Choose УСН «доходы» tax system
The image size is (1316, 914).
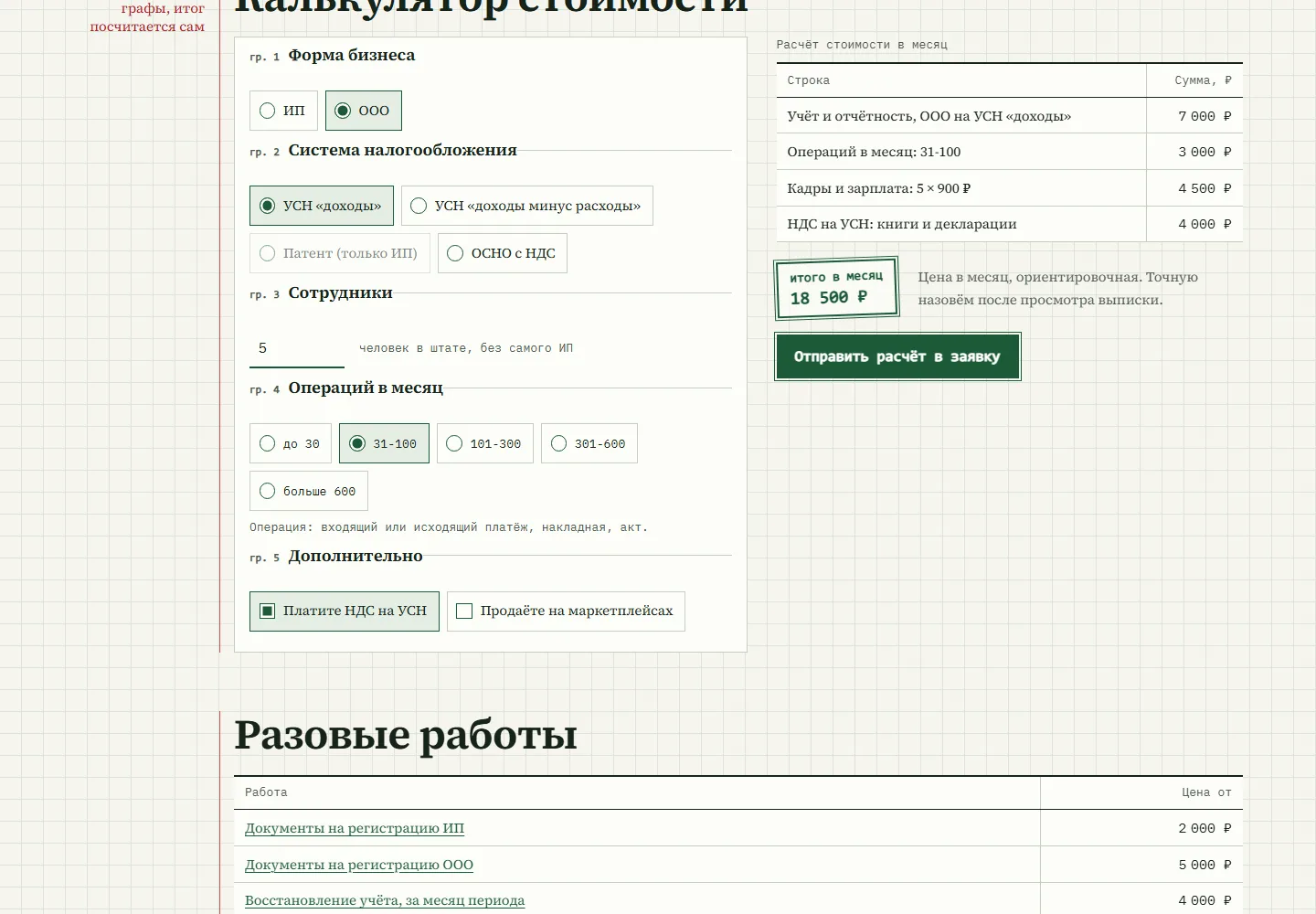point(321,206)
